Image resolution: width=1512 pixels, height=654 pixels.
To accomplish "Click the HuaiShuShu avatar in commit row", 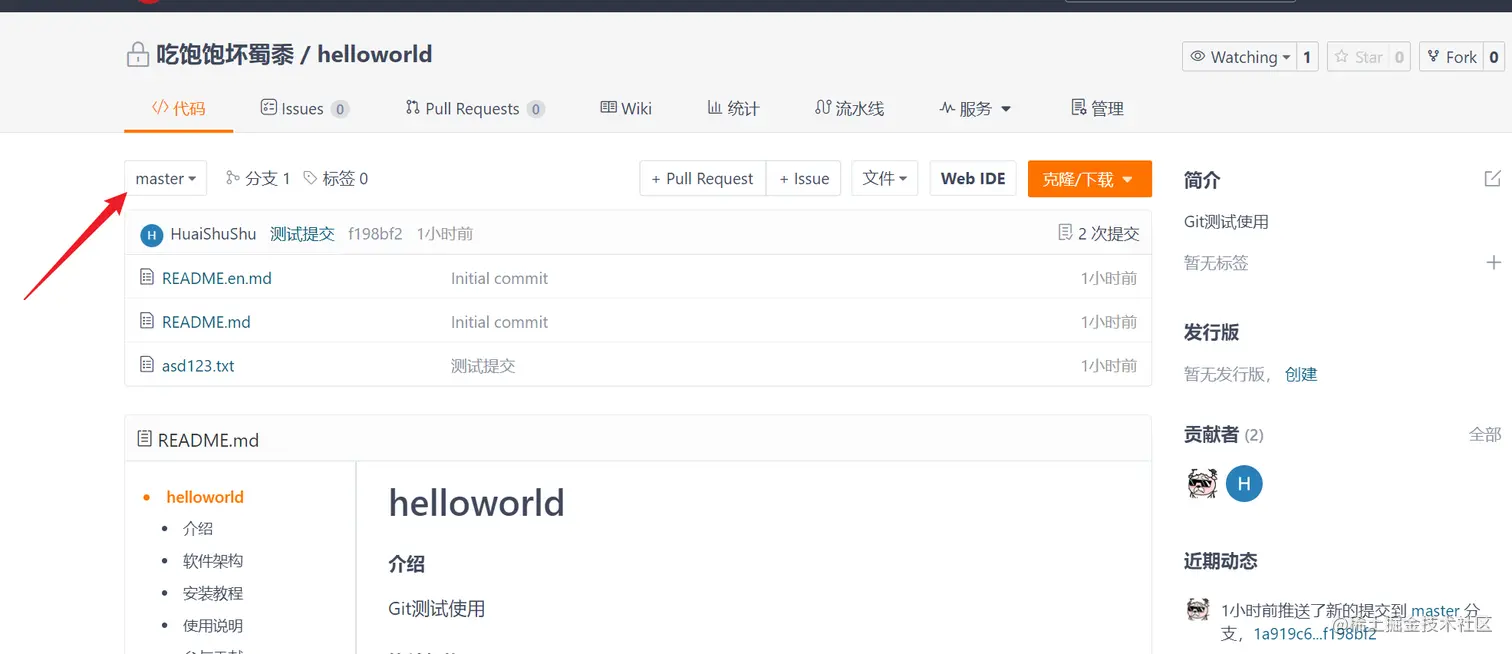I will pos(152,235).
